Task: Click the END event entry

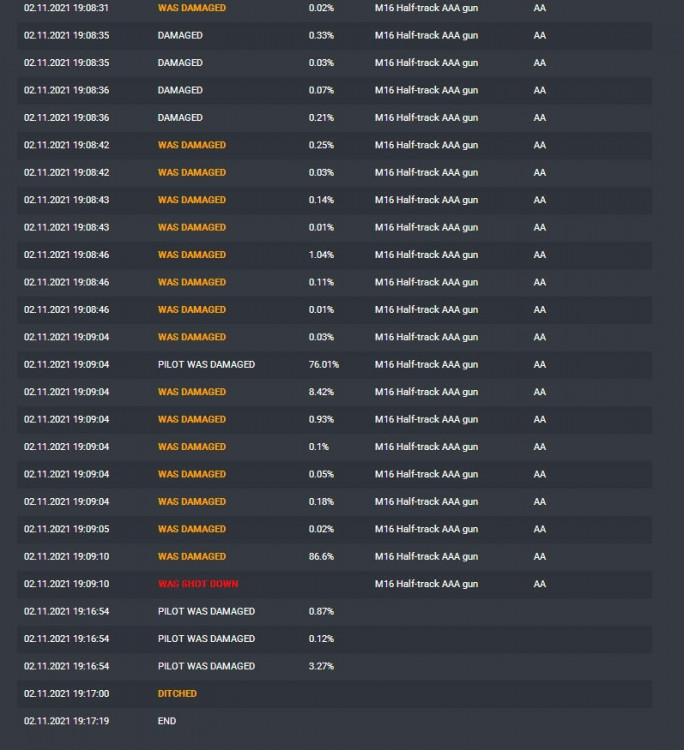Action: [x=167, y=721]
